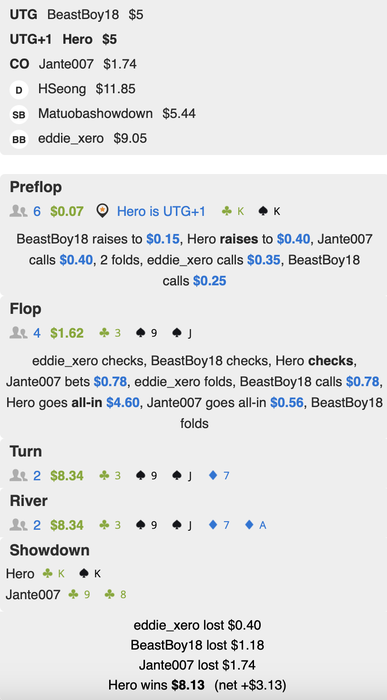387x700 pixels.
Task: Click the club King card in Preflop
Action: coord(233,212)
